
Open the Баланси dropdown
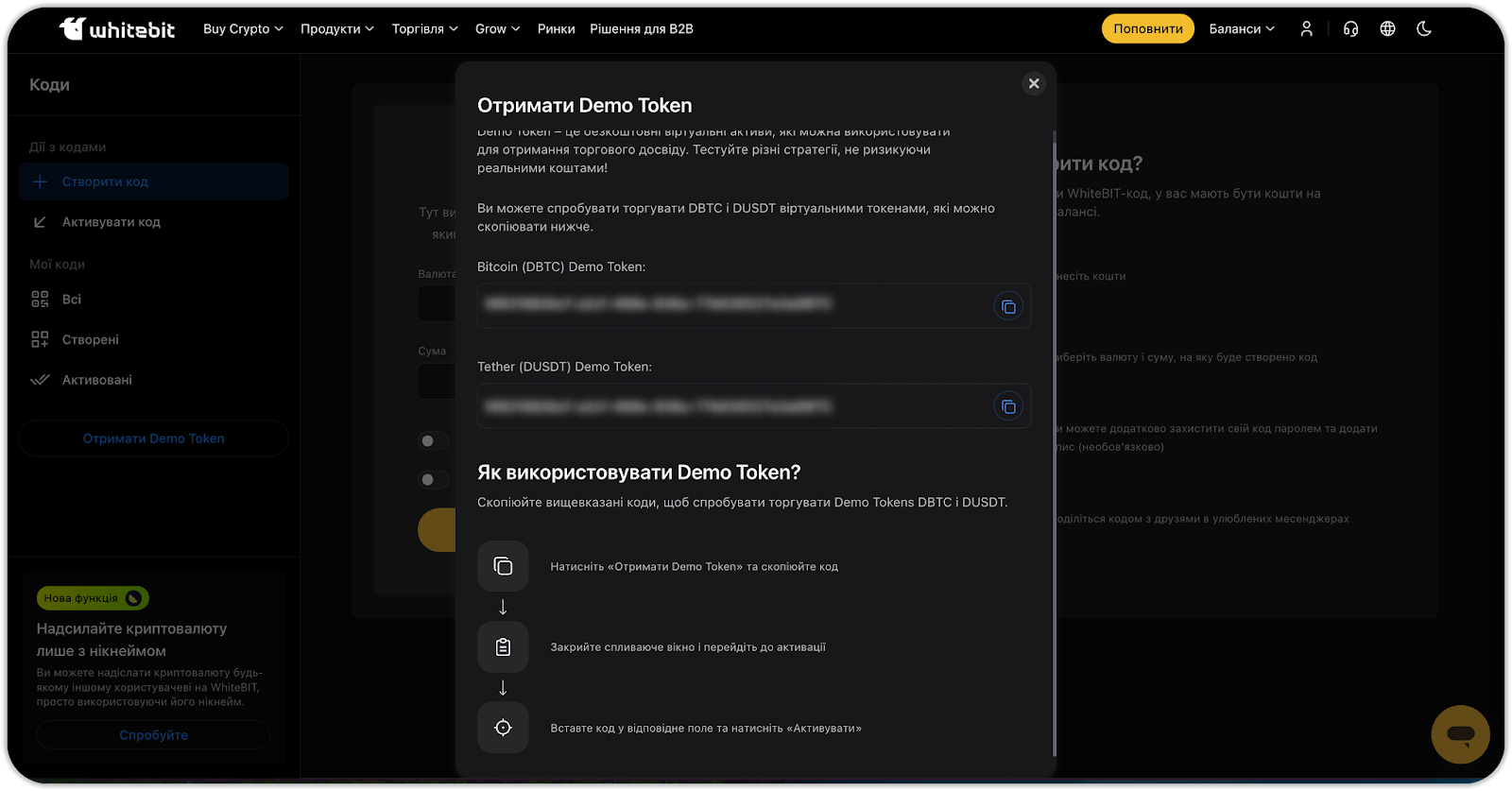coord(1242,29)
